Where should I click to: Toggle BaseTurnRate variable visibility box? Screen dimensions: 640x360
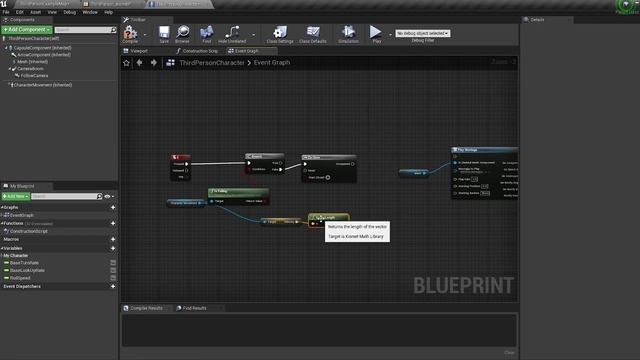[x=113, y=263]
